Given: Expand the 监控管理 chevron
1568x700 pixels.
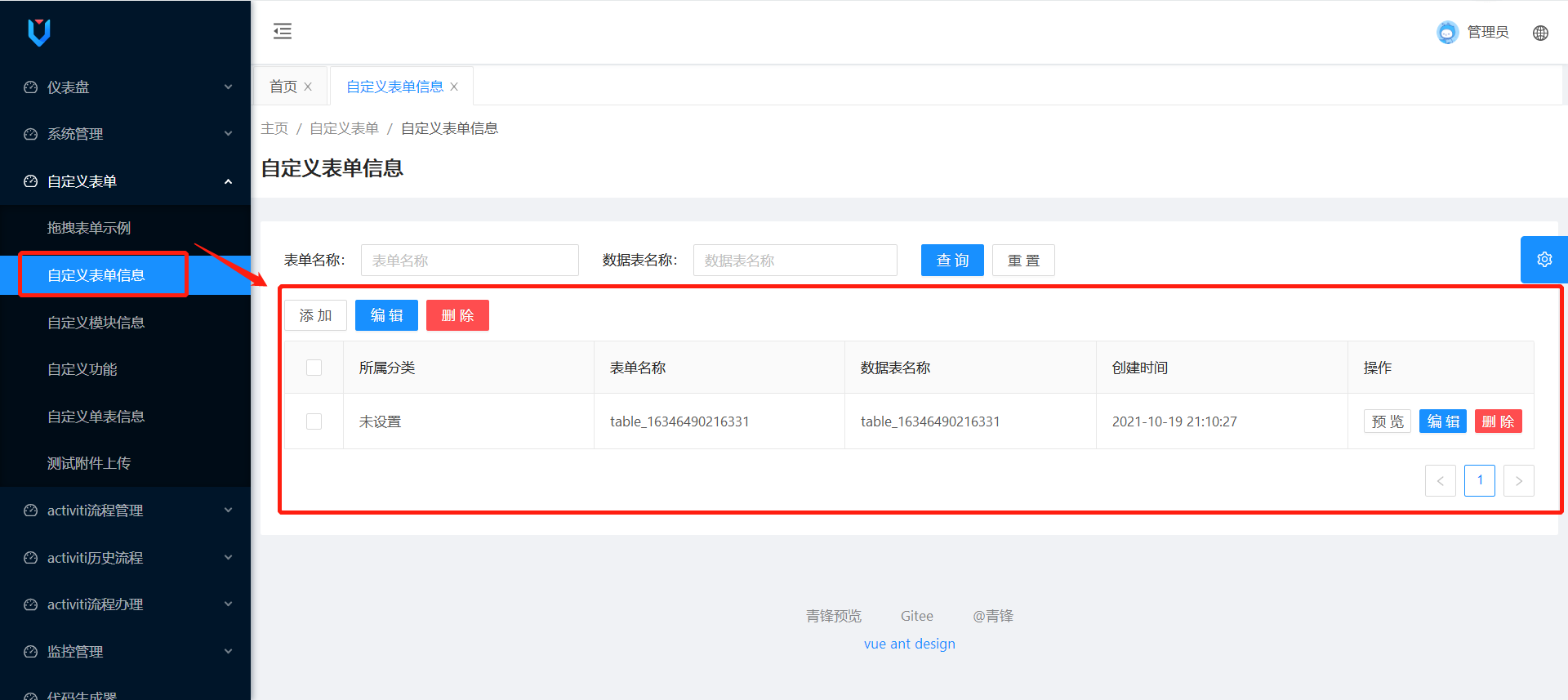Looking at the screenshot, I should (229, 652).
